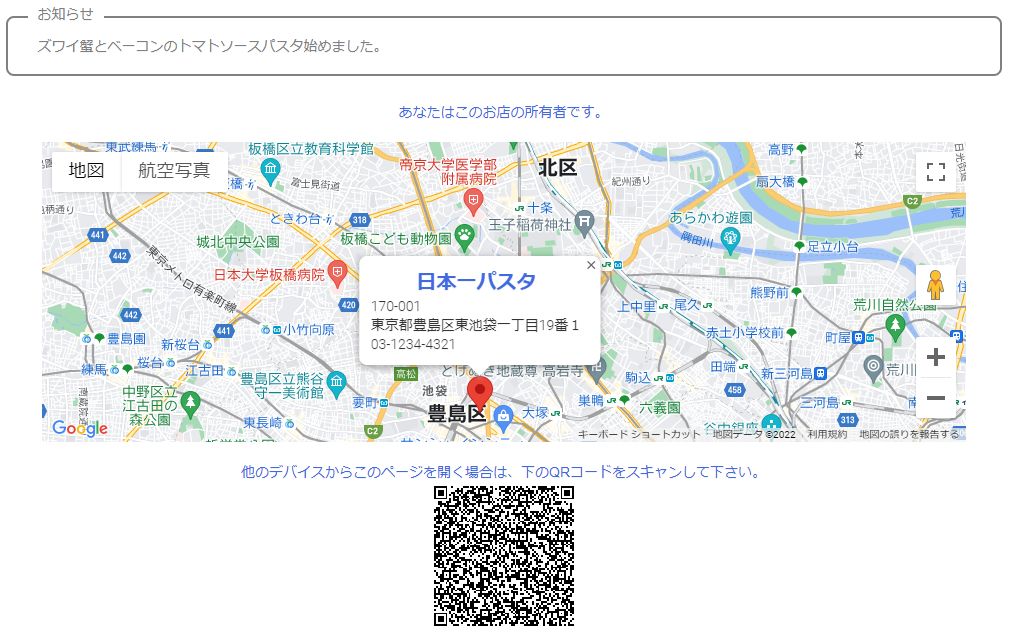
Task: Close the 日本一パスタ info window
Action: coord(591,265)
